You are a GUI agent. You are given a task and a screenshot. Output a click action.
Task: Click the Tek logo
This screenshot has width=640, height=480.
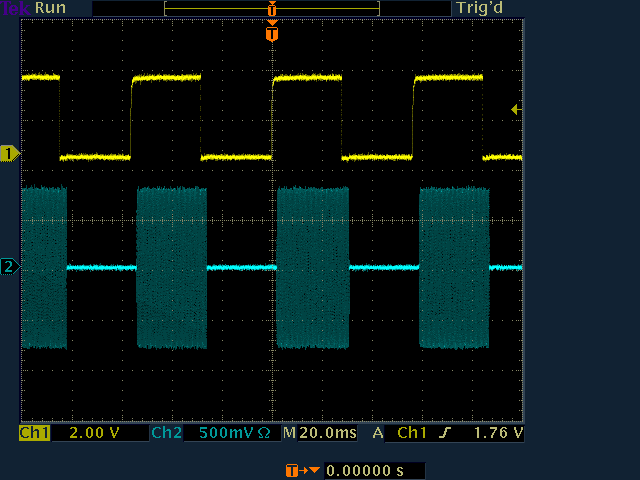click(16, 8)
